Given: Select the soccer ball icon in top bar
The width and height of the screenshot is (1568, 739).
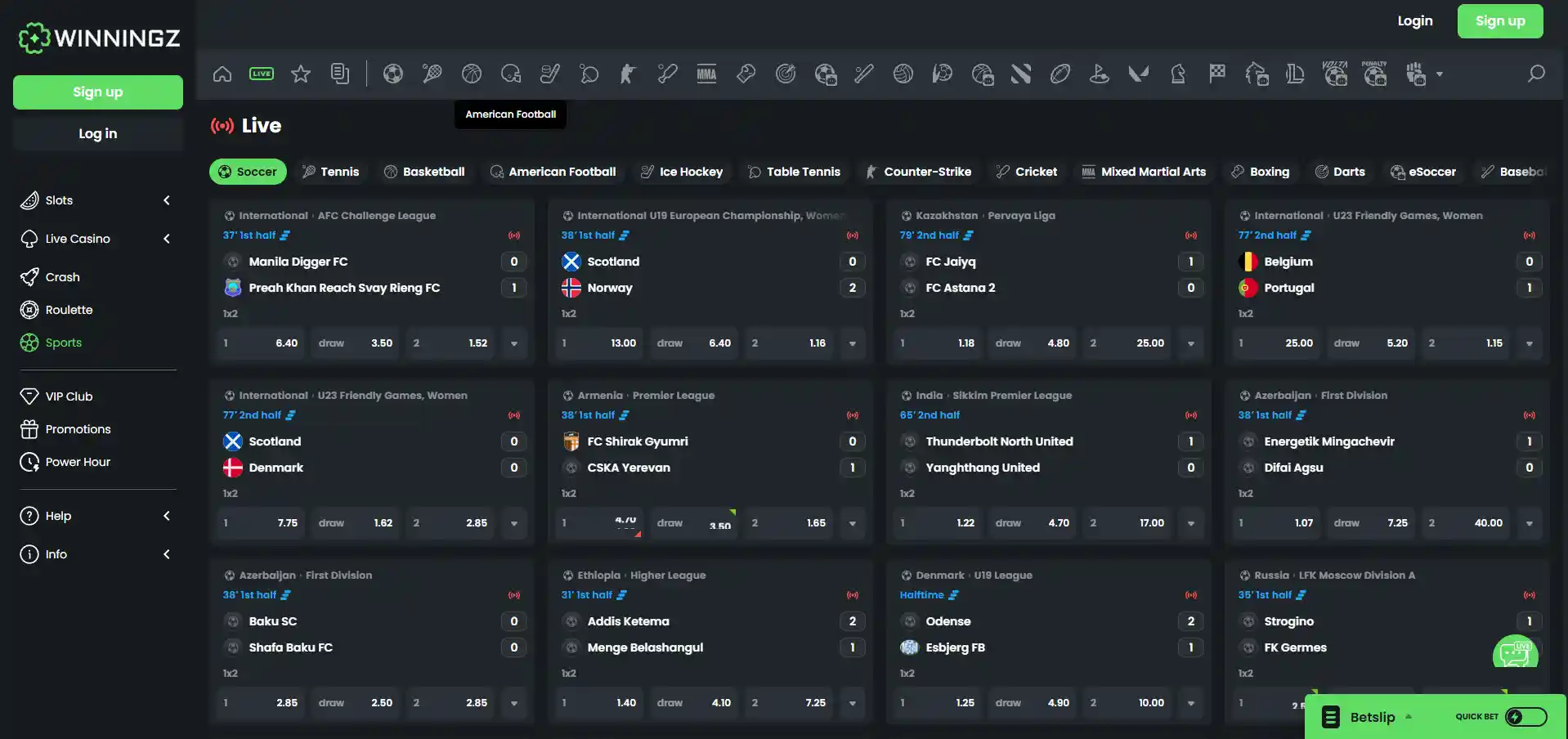Looking at the screenshot, I should pyautogui.click(x=393, y=74).
